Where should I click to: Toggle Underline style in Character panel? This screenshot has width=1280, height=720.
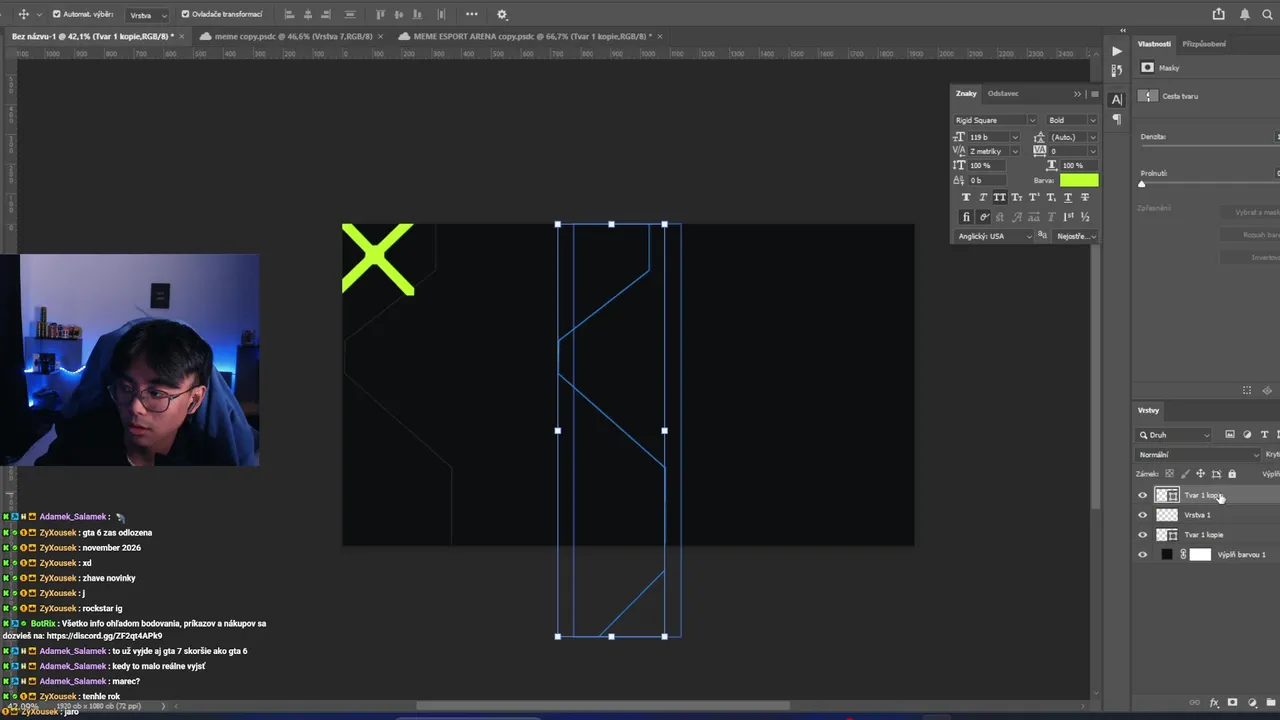[x=1068, y=197]
